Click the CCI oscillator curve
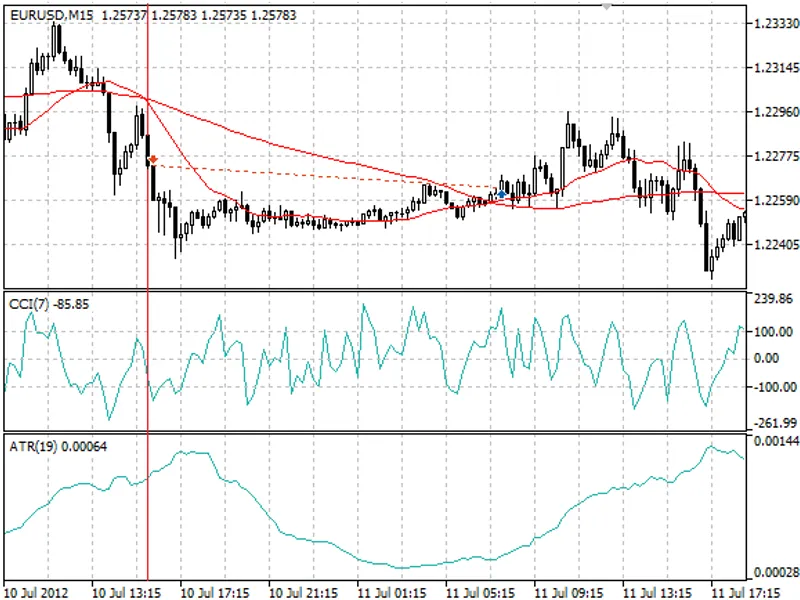This screenshot has width=800, height=600. (x=374, y=360)
